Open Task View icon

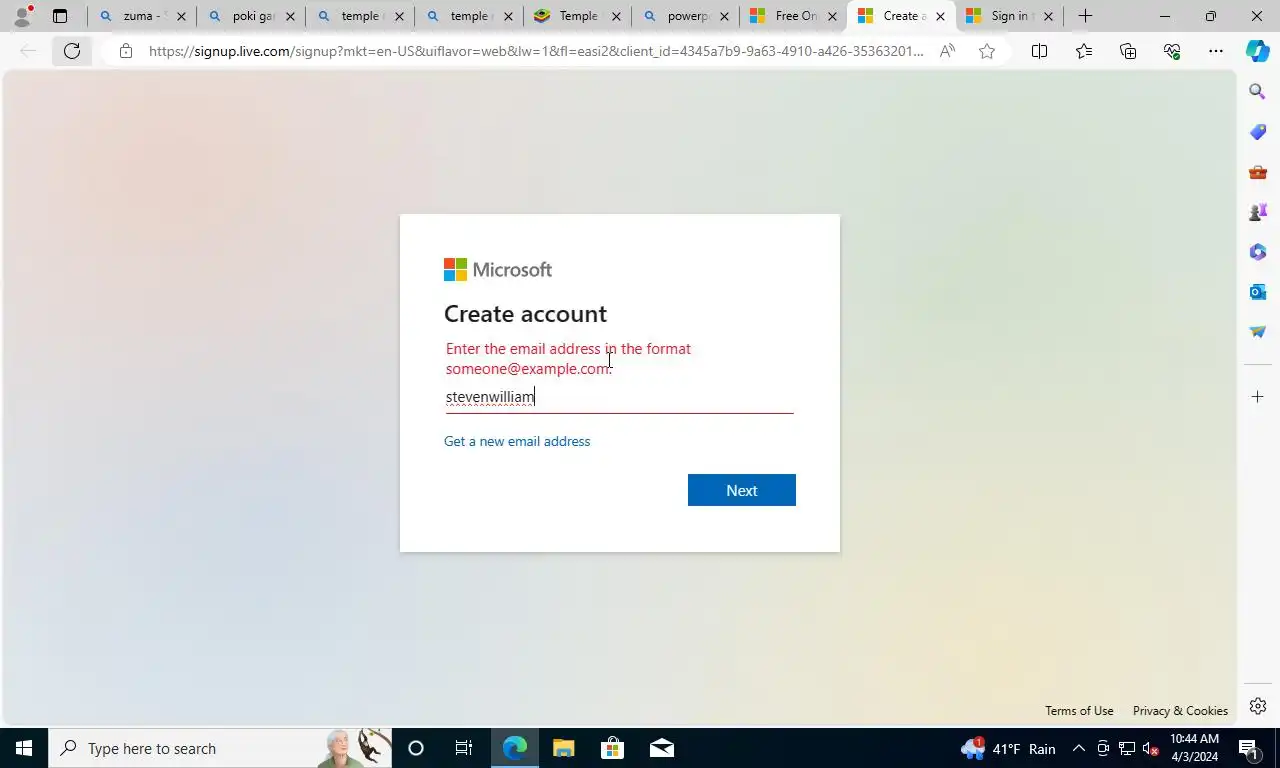[464, 748]
